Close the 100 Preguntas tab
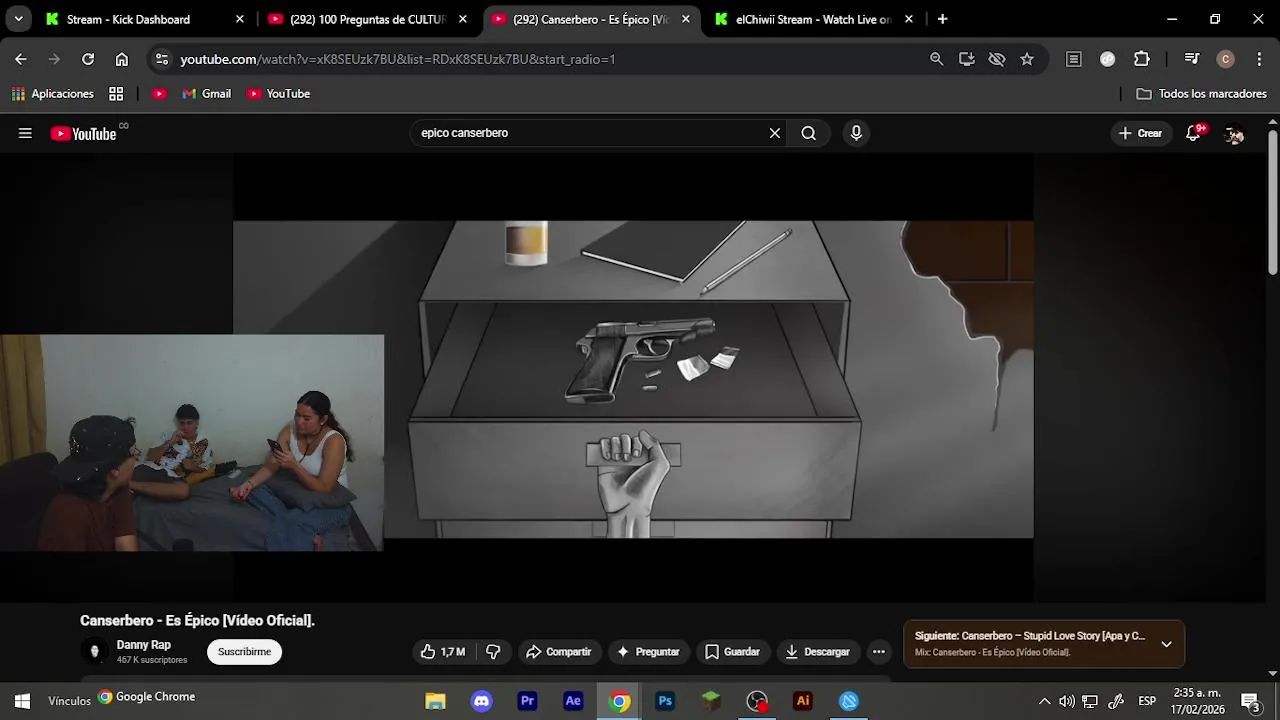This screenshot has height=720, width=1280. point(462,19)
